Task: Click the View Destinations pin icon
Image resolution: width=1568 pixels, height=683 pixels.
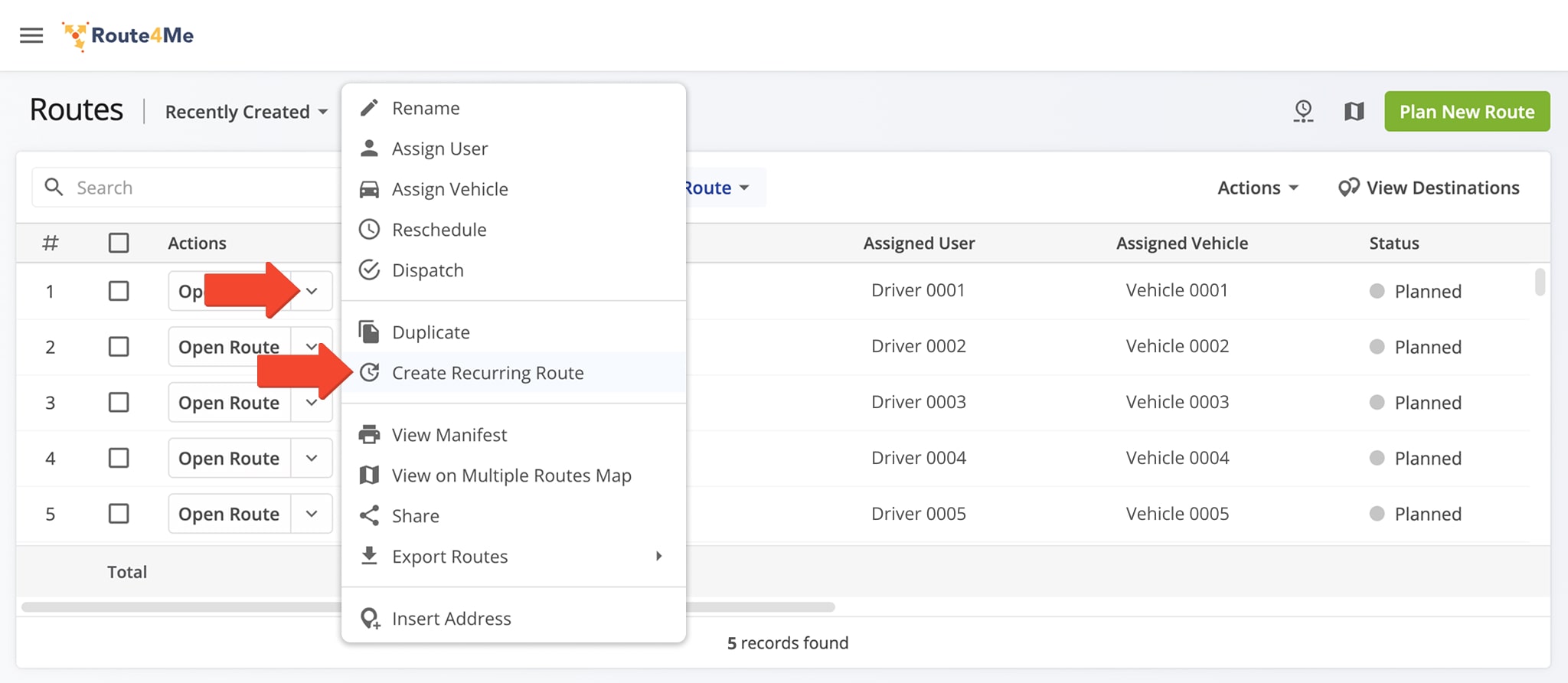Action: click(x=1348, y=188)
